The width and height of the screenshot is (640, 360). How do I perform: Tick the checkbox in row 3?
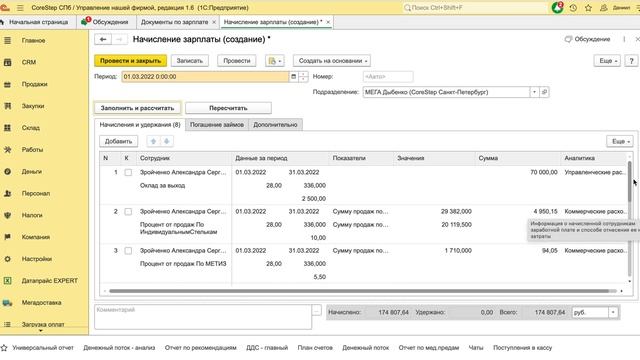coord(128,251)
